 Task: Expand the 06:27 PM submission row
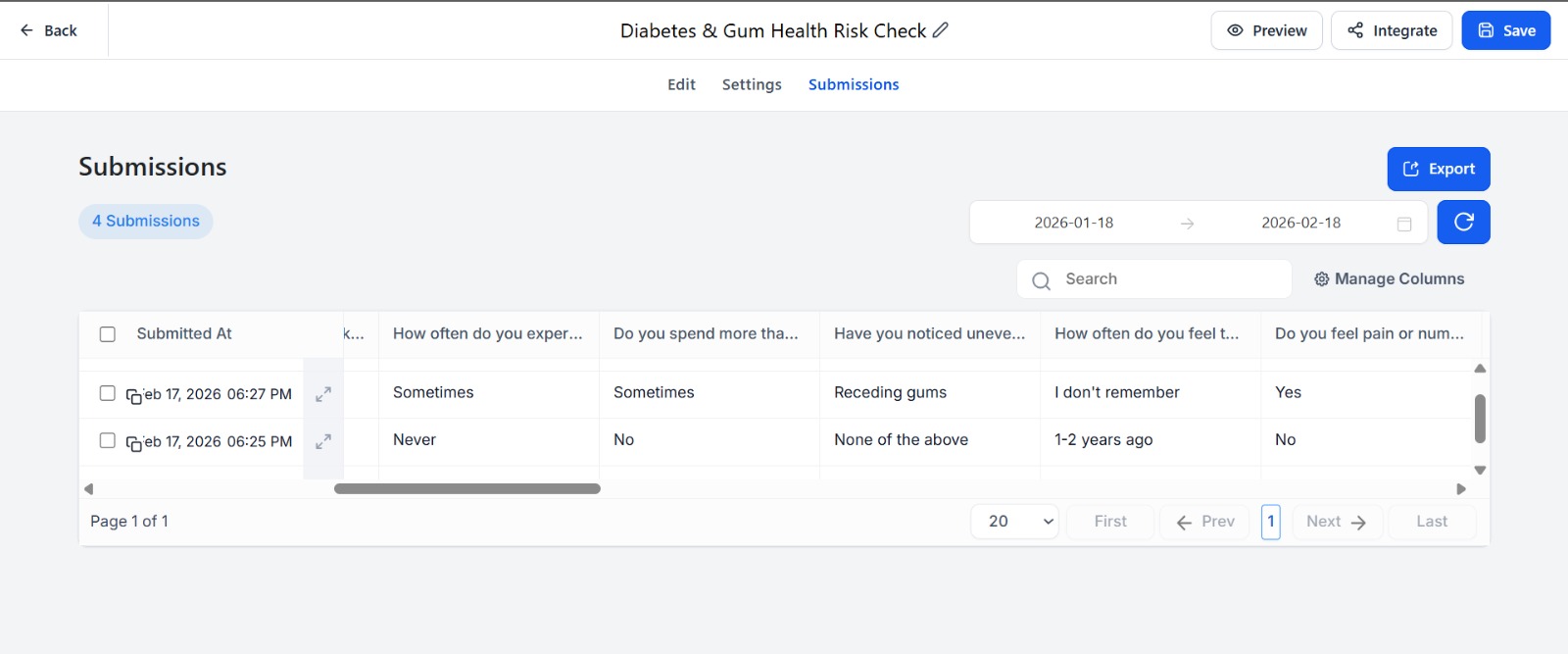point(323,394)
